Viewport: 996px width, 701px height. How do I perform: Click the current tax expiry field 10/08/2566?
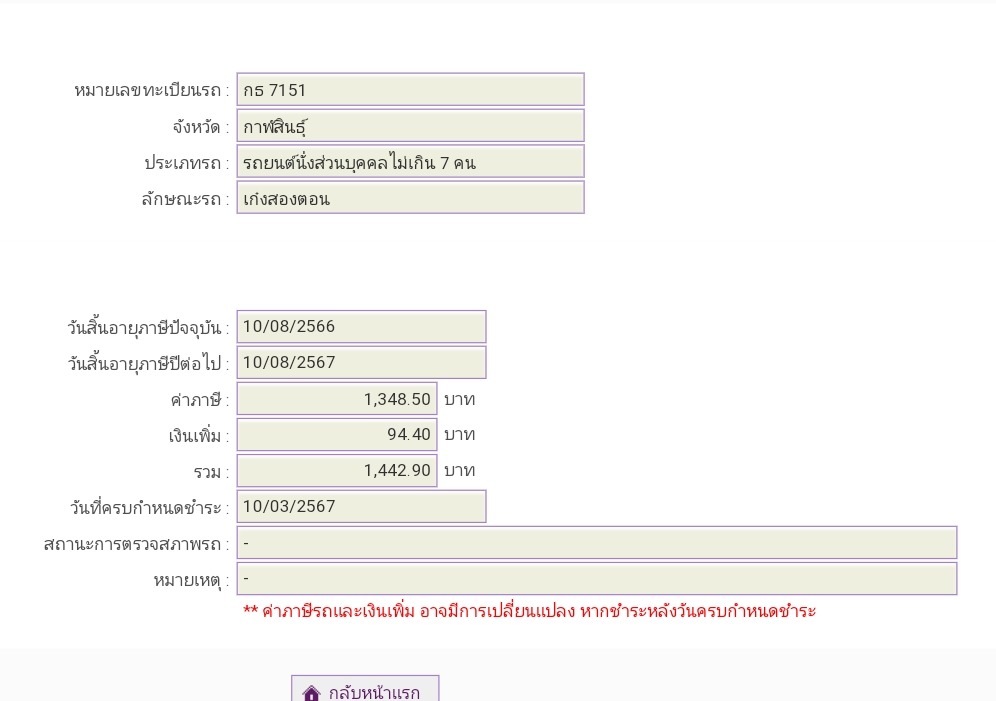click(361, 326)
